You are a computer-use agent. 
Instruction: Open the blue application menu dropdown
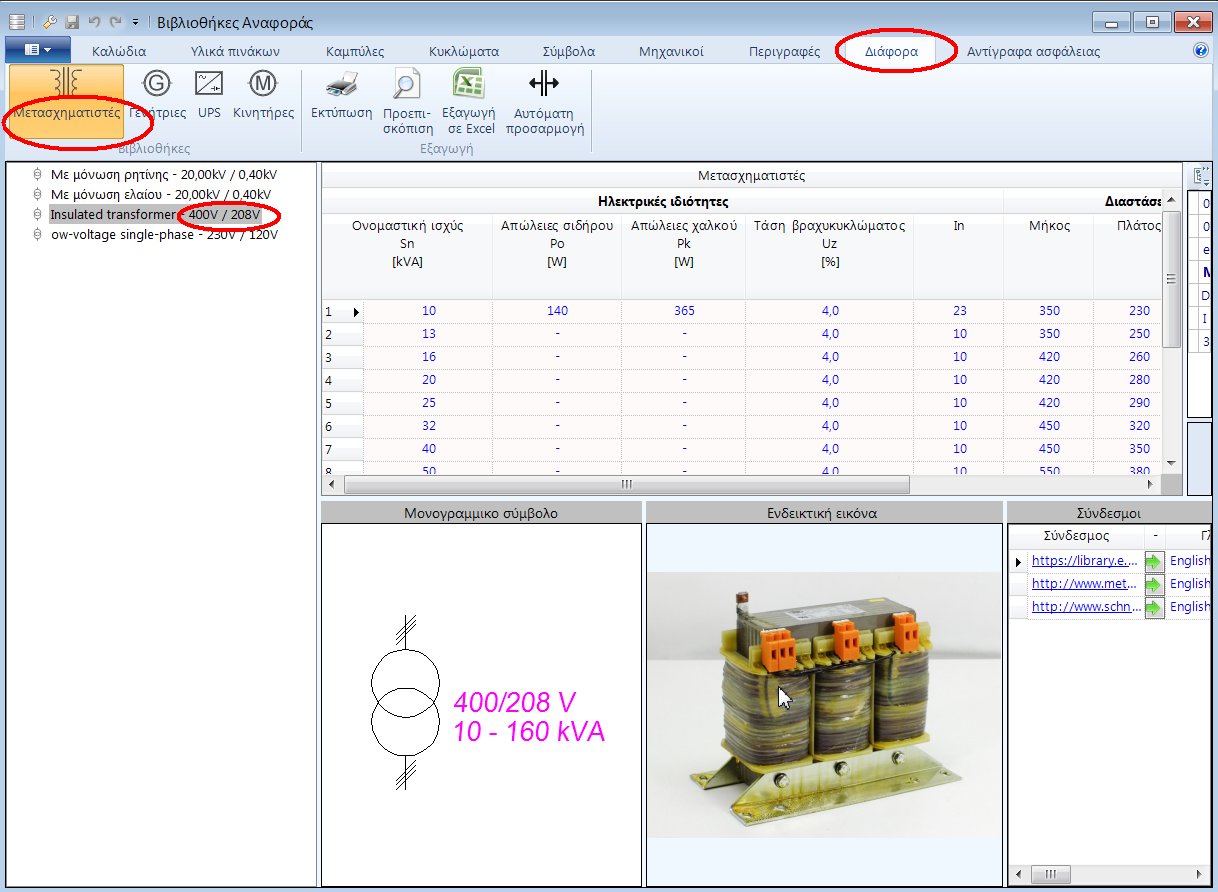point(35,47)
